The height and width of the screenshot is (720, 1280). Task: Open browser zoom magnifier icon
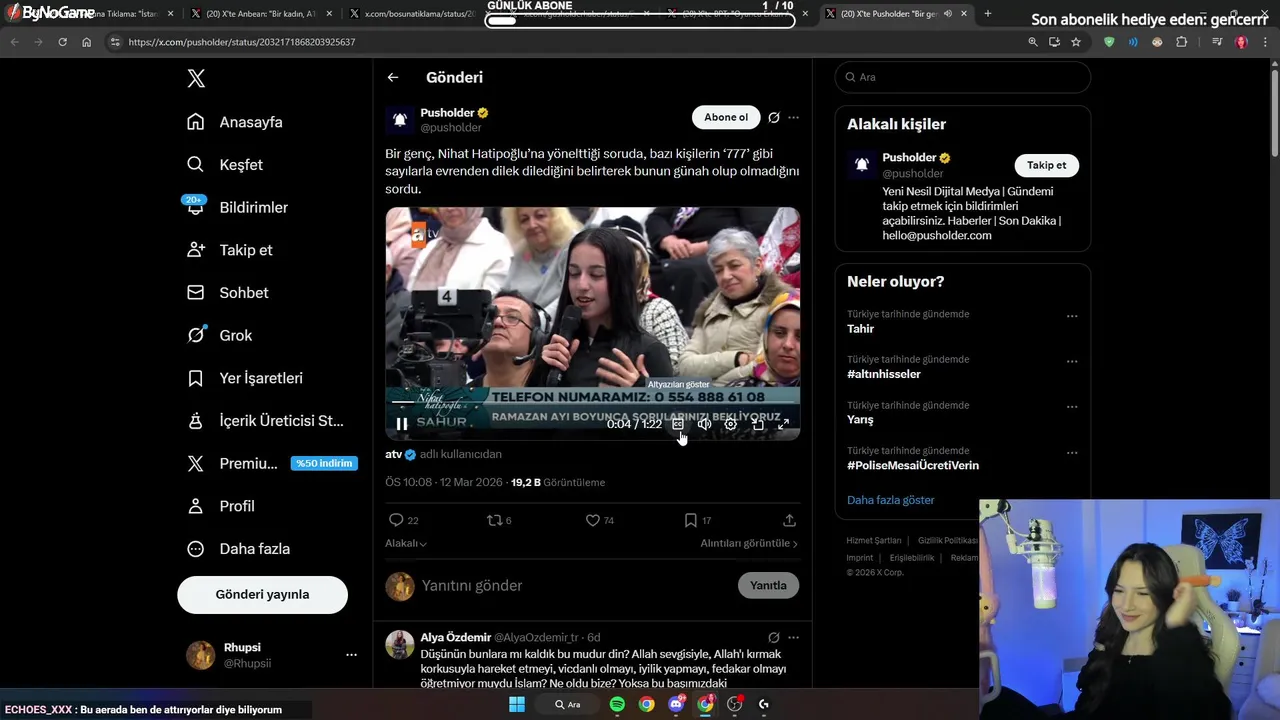pyautogui.click(x=1033, y=42)
